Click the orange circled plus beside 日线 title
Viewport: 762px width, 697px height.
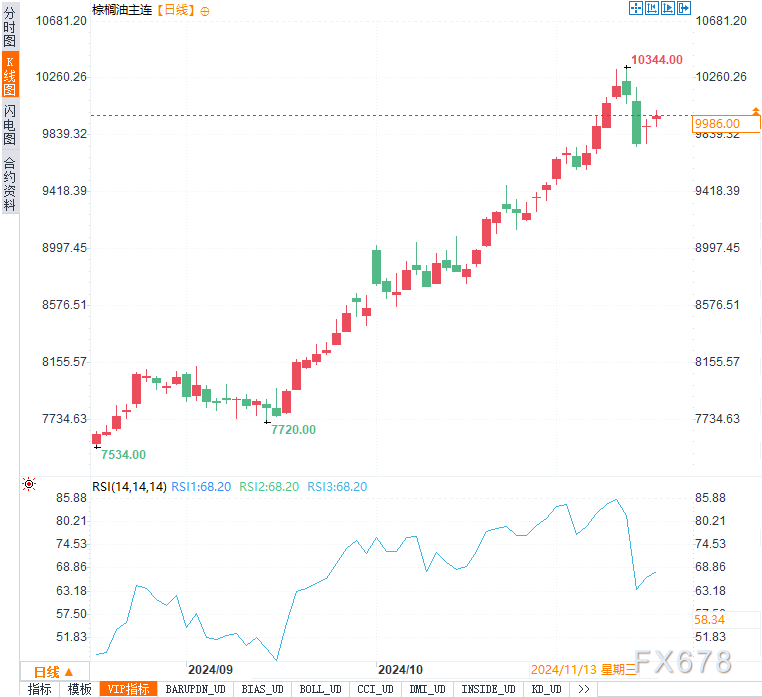(205, 10)
